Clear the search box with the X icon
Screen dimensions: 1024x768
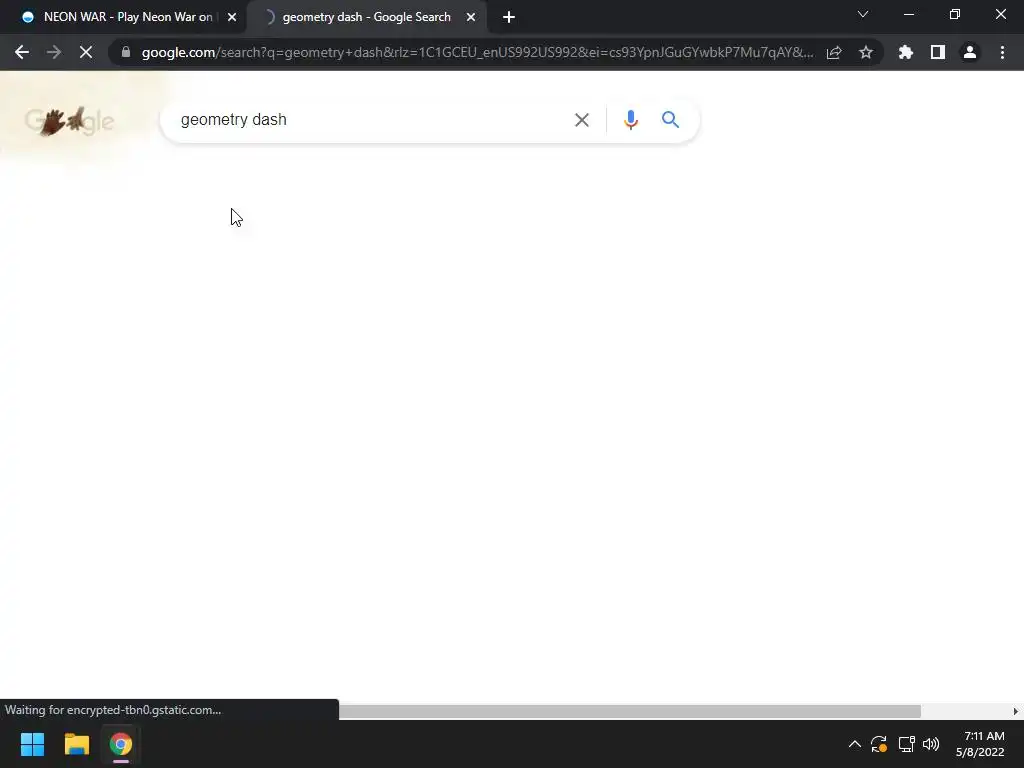(x=581, y=120)
